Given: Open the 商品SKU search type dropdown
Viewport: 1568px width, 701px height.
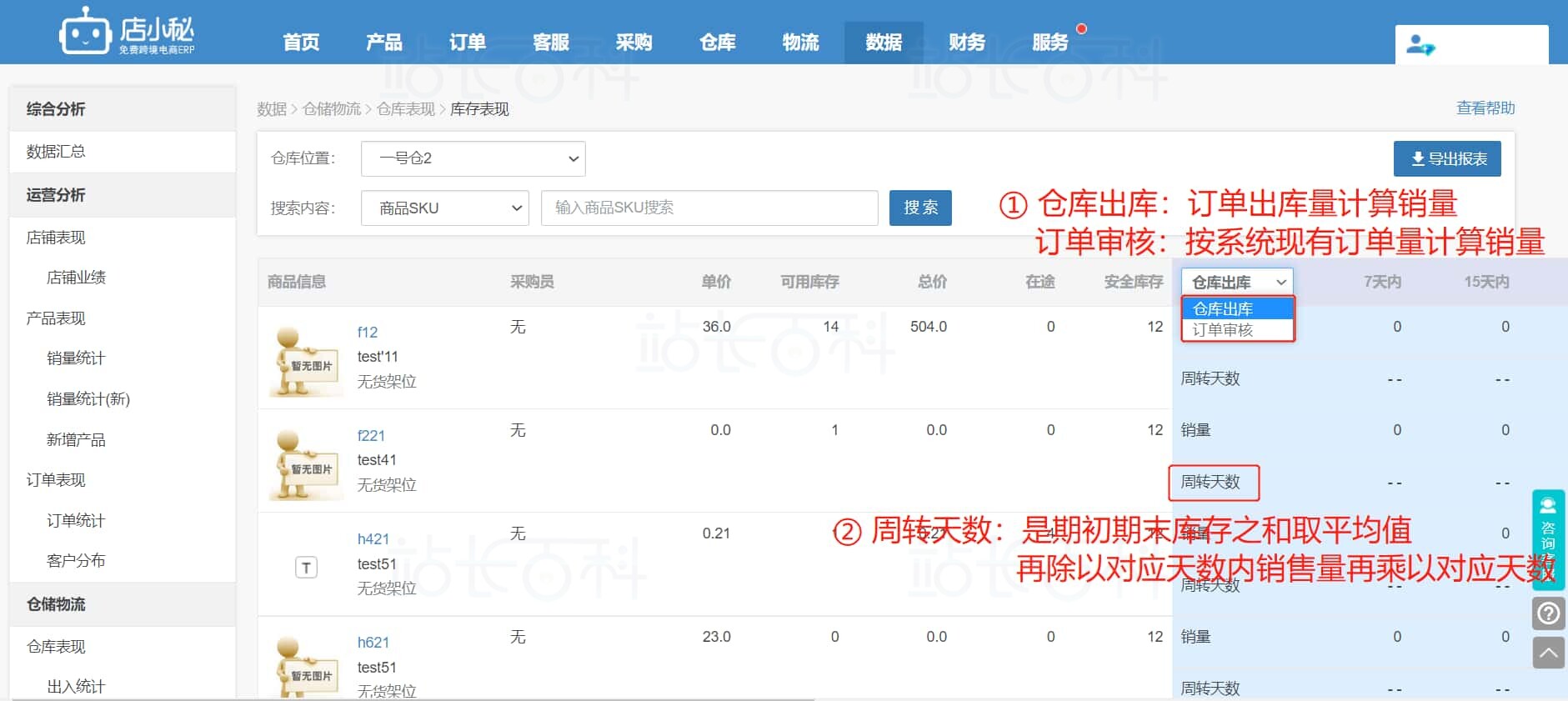Looking at the screenshot, I should pyautogui.click(x=444, y=208).
